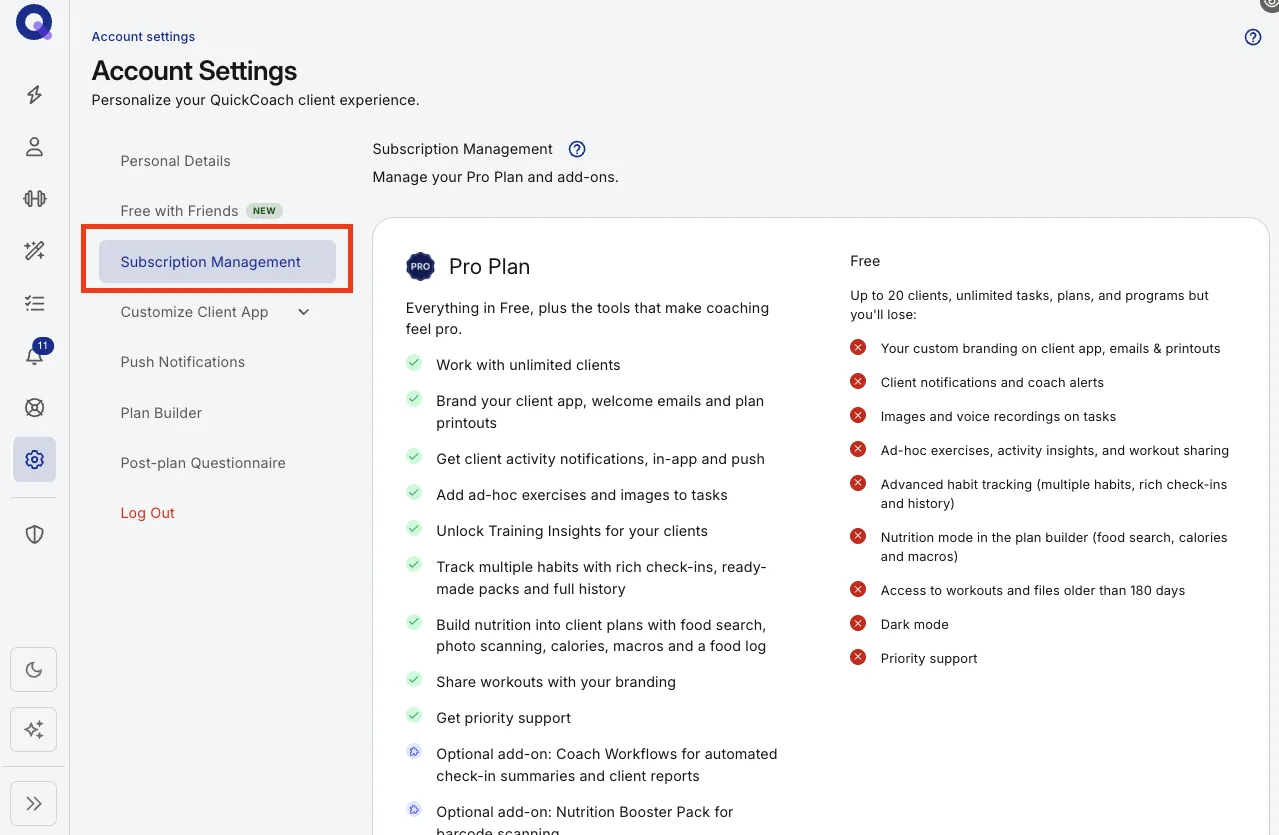The width and height of the screenshot is (1279, 835).
Task: Open the magic wand icon in sidebar
Action: point(35,250)
